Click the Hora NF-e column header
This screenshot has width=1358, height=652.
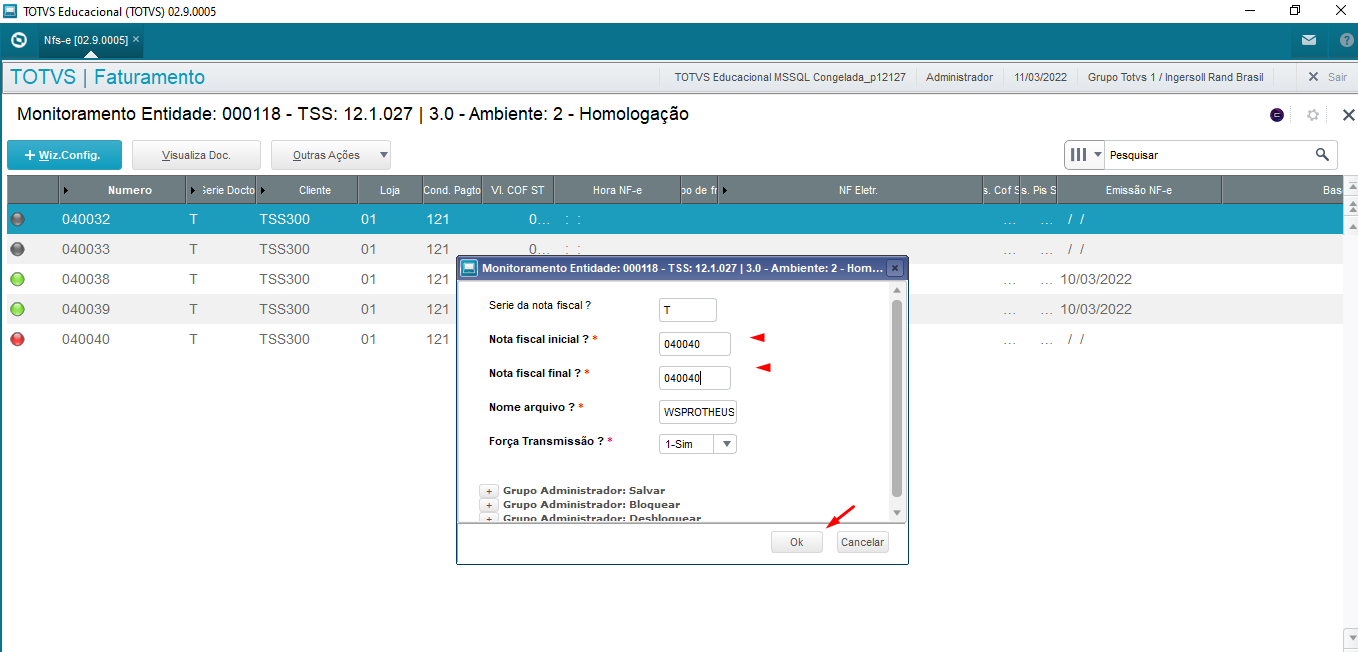(617, 190)
